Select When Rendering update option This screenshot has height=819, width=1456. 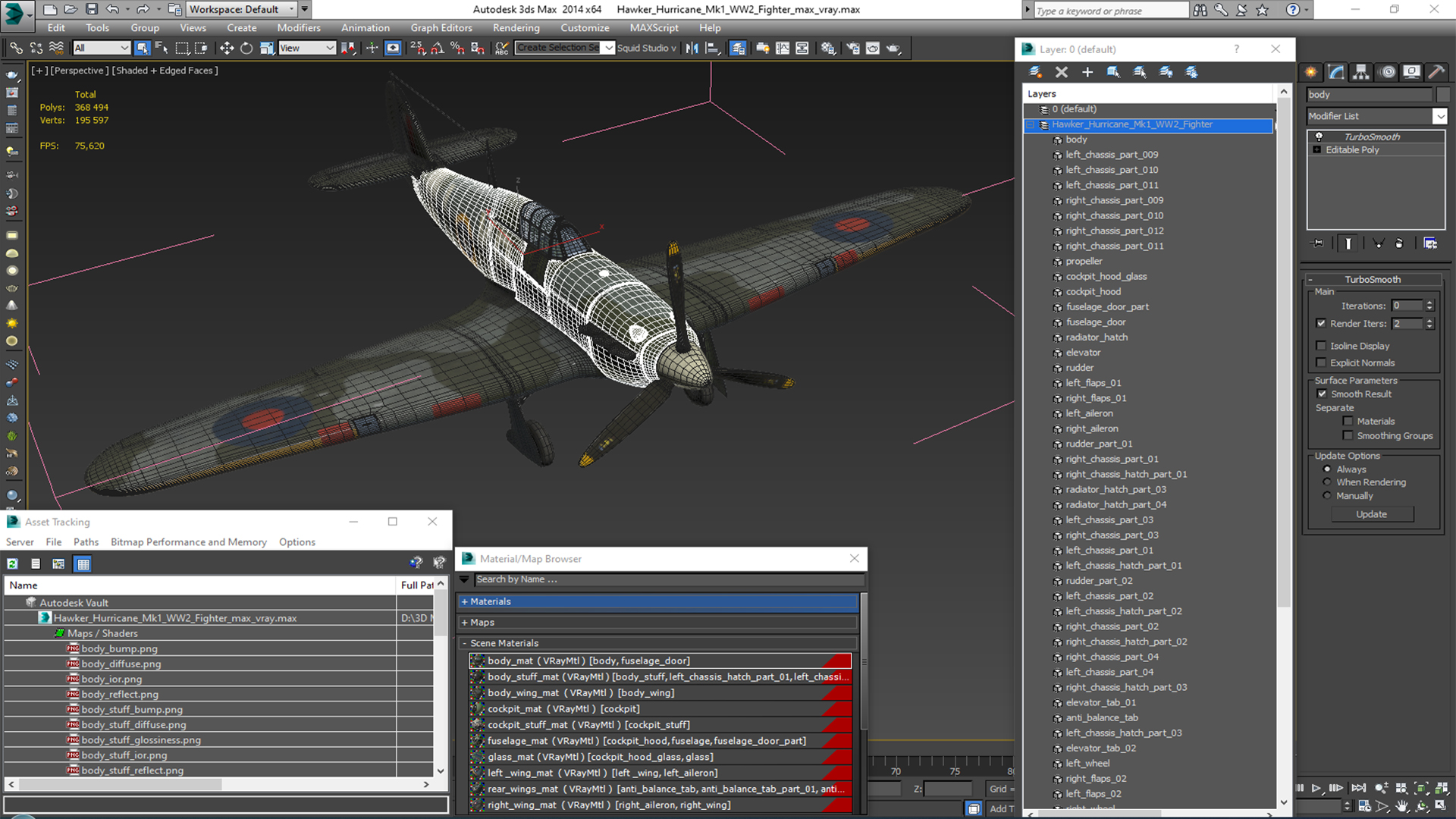(x=1327, y=482)
